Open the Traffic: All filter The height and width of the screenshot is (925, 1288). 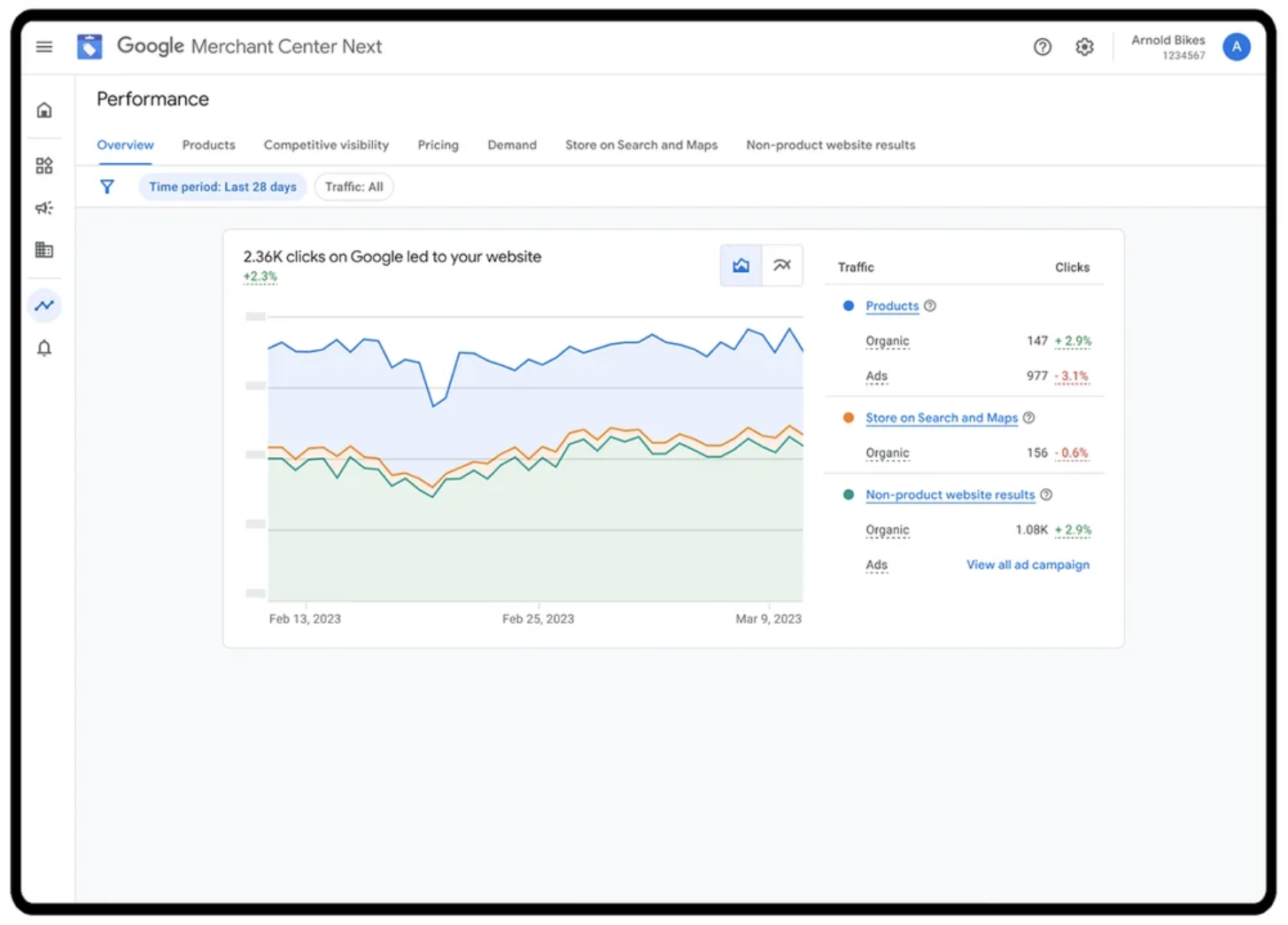tap(353, 186)
